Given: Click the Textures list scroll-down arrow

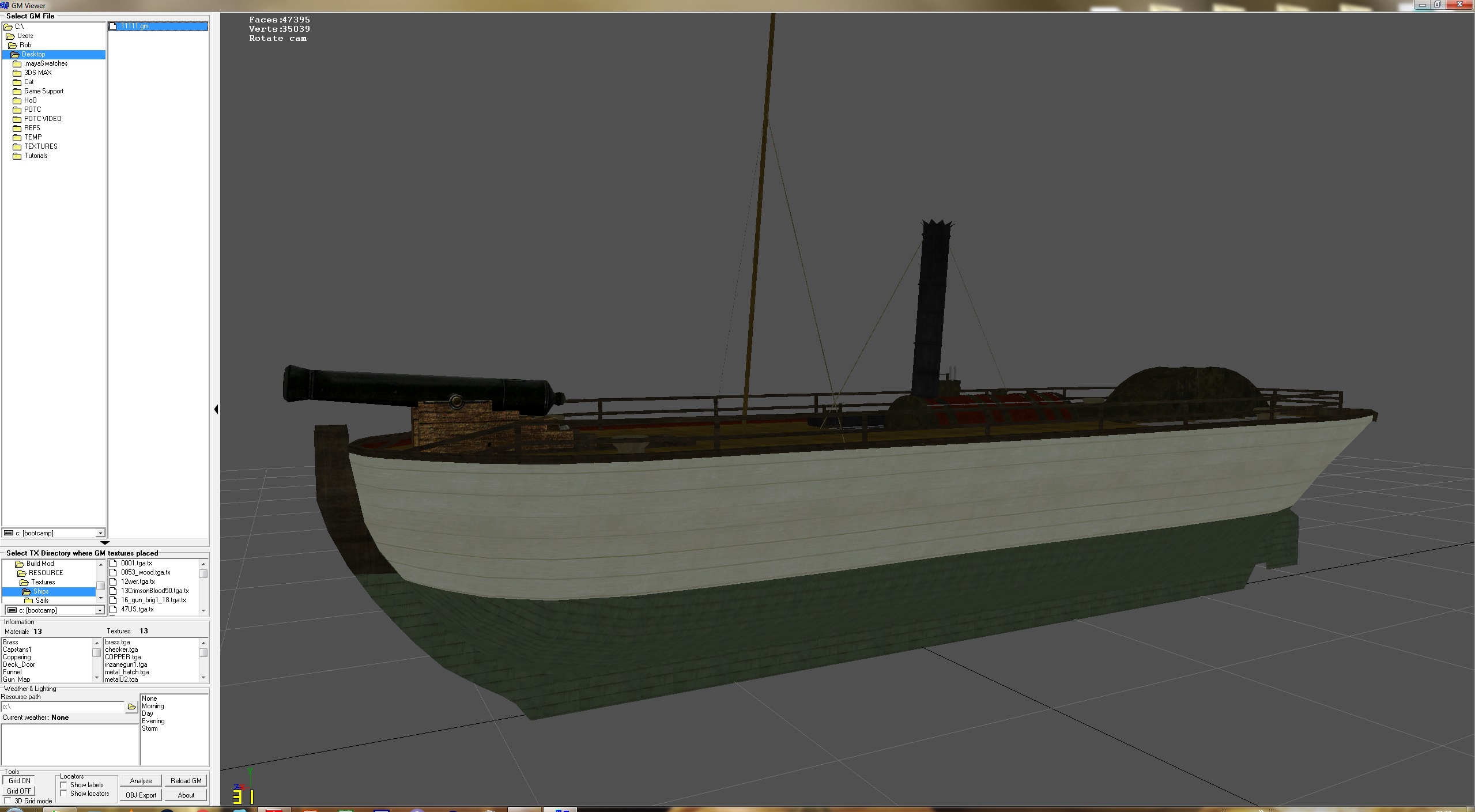Looking at the screenshot, I should [203, 678].
